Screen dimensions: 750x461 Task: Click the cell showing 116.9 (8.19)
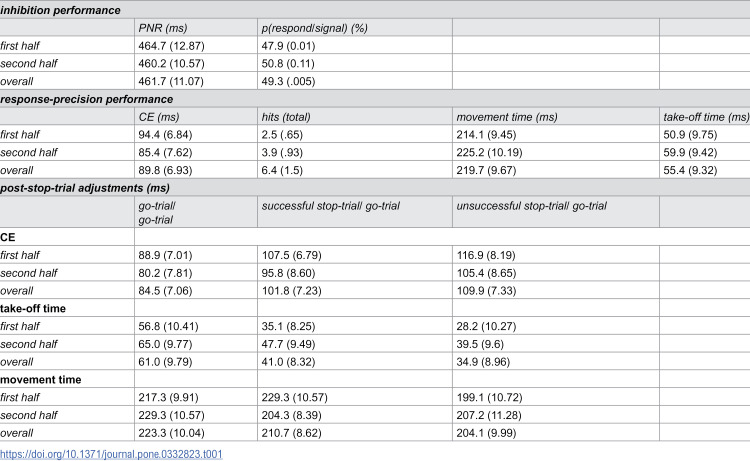[x=486, y=255]
